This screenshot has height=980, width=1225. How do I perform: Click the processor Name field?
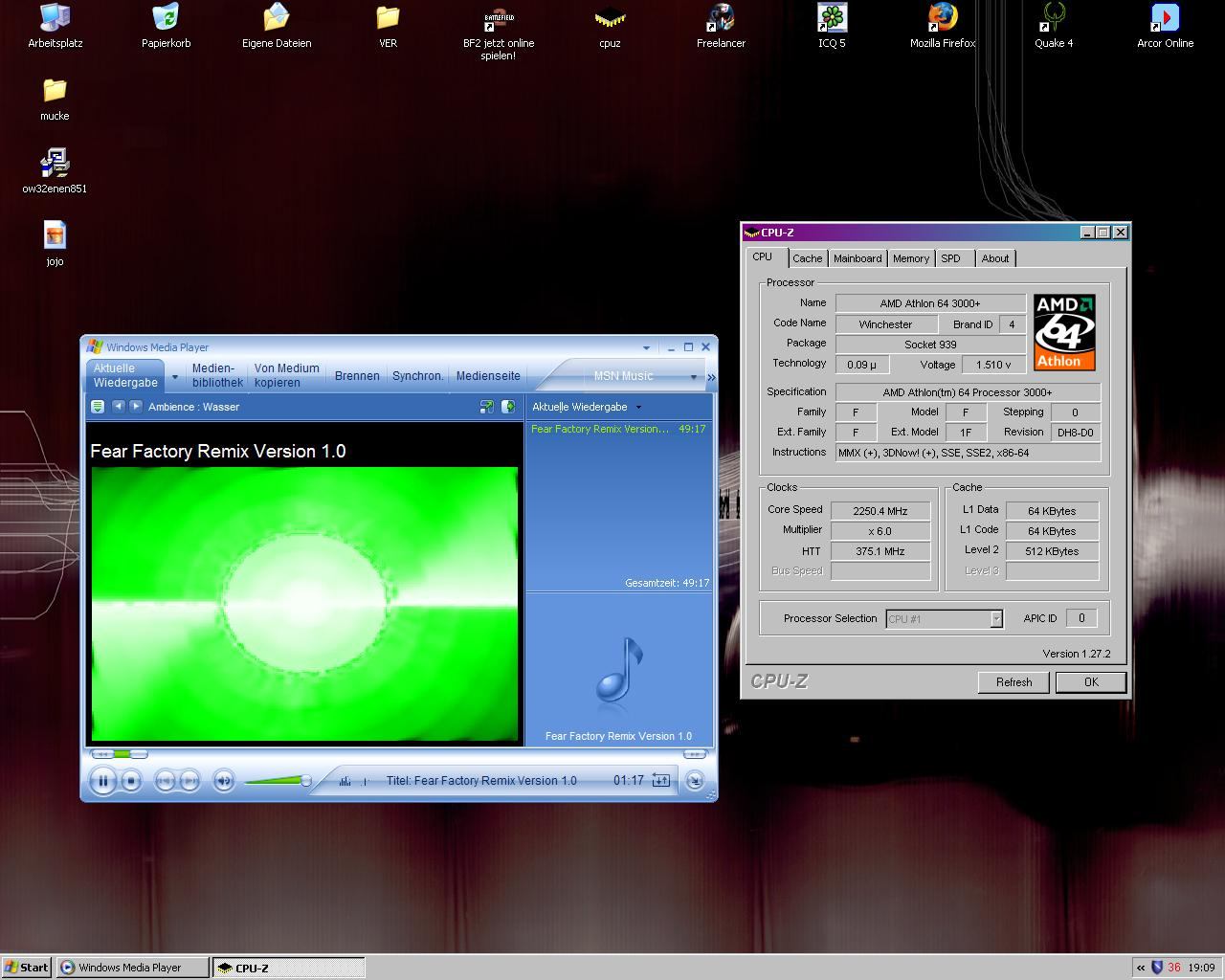click(930, 303)
